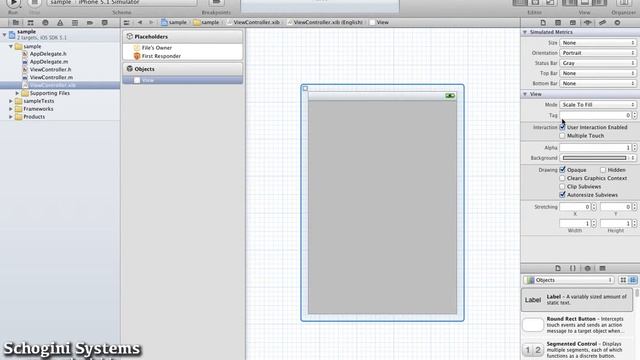The width and height of the screenshot is (640, 360).
Task: Toggle the Breakpoints toolbar button
Action: [216, 3]
